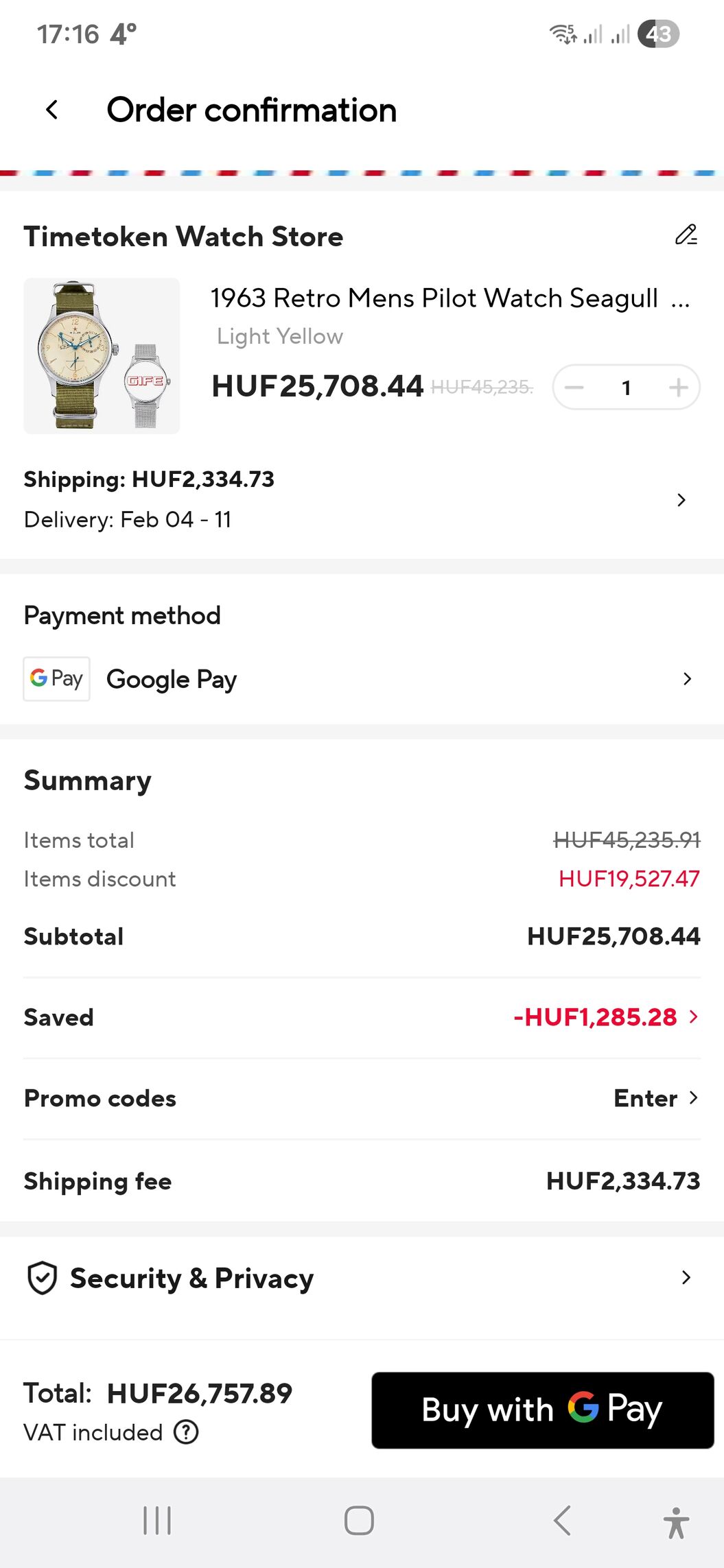Expand shipping and delivery options
This screenshot has width=724, height=1568.
click(x=681, y=500)
